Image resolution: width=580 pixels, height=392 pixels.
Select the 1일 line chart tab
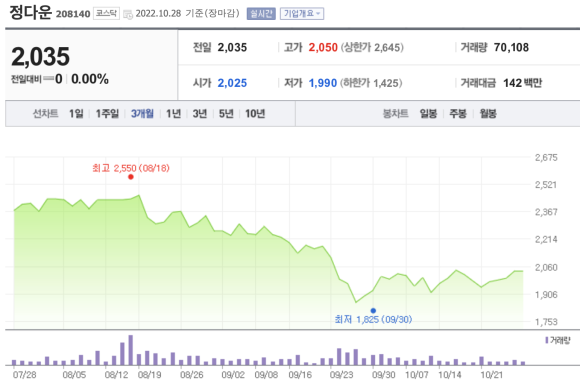point(76,114)
